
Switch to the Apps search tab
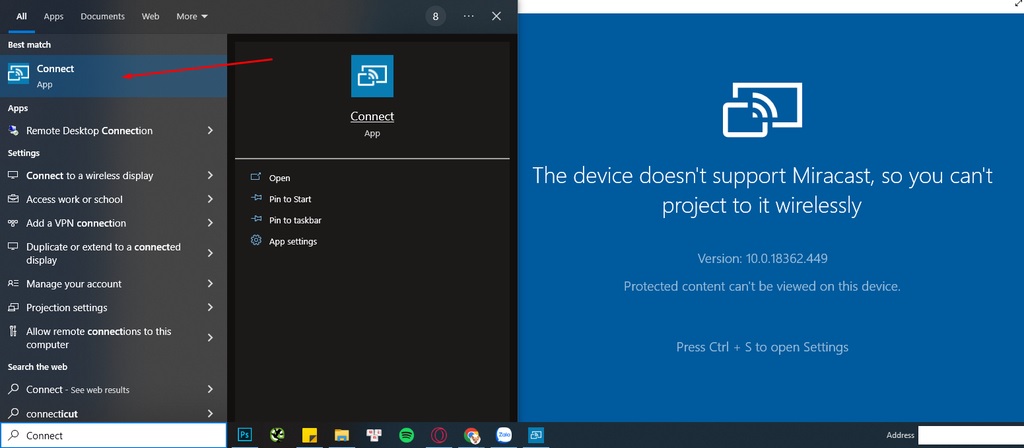53,17
